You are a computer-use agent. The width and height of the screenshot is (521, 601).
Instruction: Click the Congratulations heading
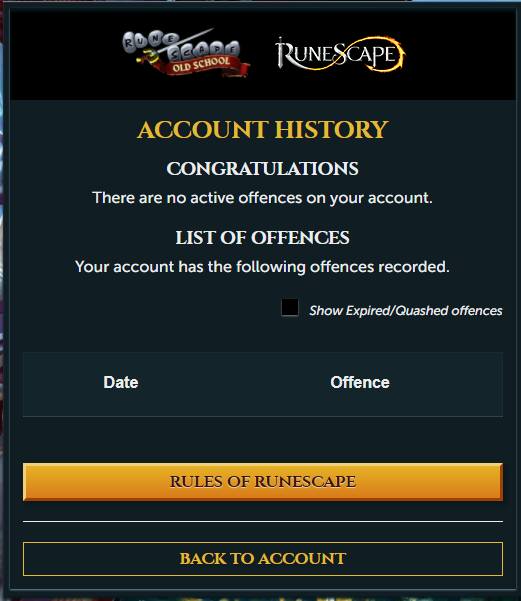263,169
